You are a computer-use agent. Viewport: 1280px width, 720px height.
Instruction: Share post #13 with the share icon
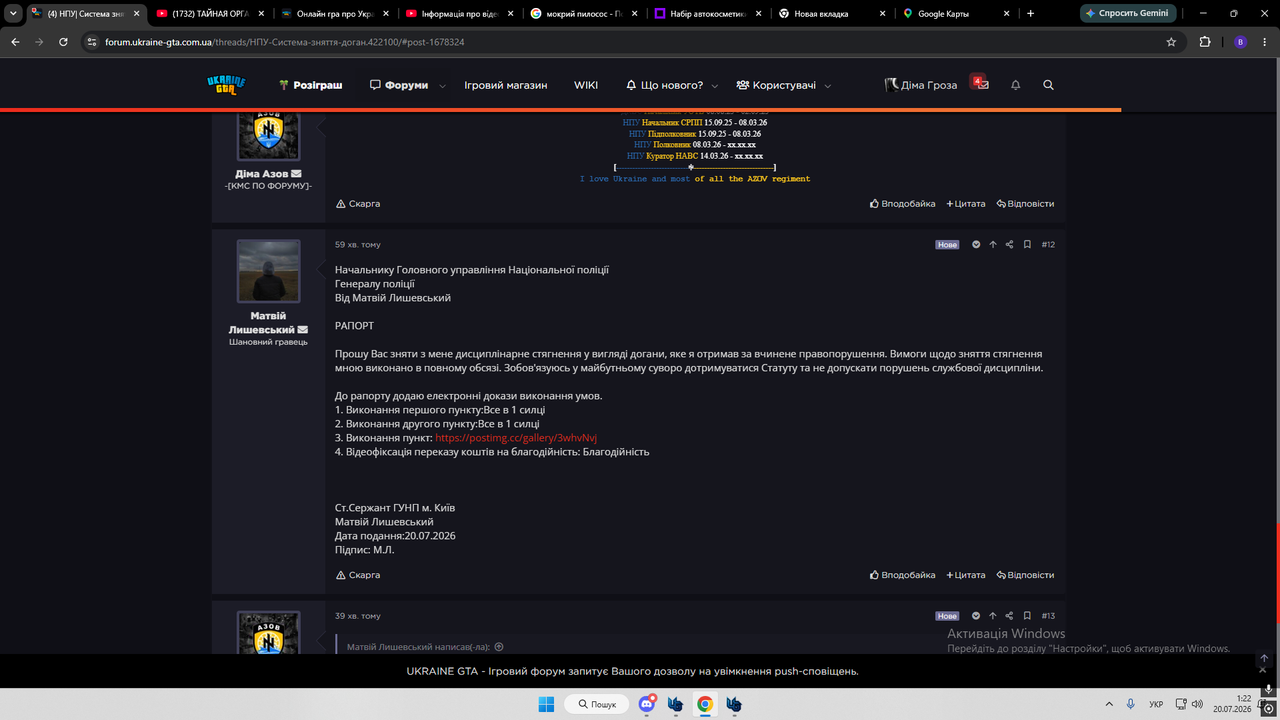click(x=1009, y=616)
